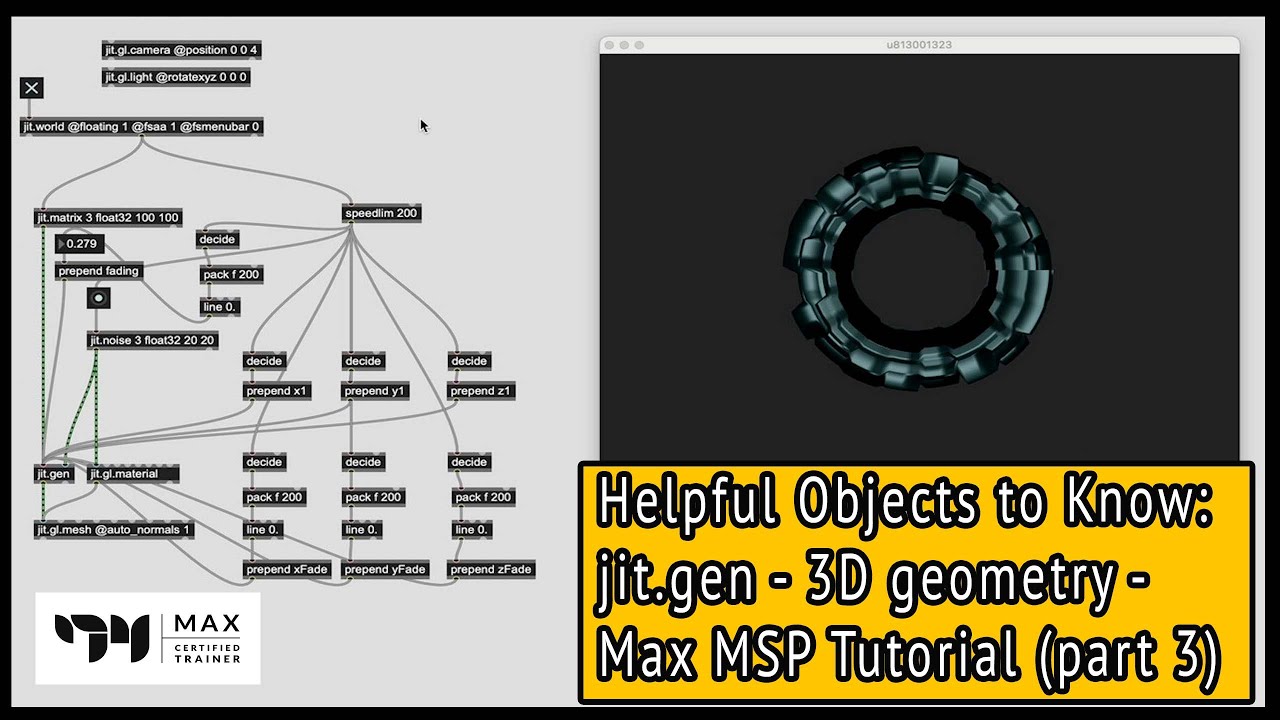Click line 0. object above prepend xFade
Viewport: 1280px width, 720px height.
263,529
